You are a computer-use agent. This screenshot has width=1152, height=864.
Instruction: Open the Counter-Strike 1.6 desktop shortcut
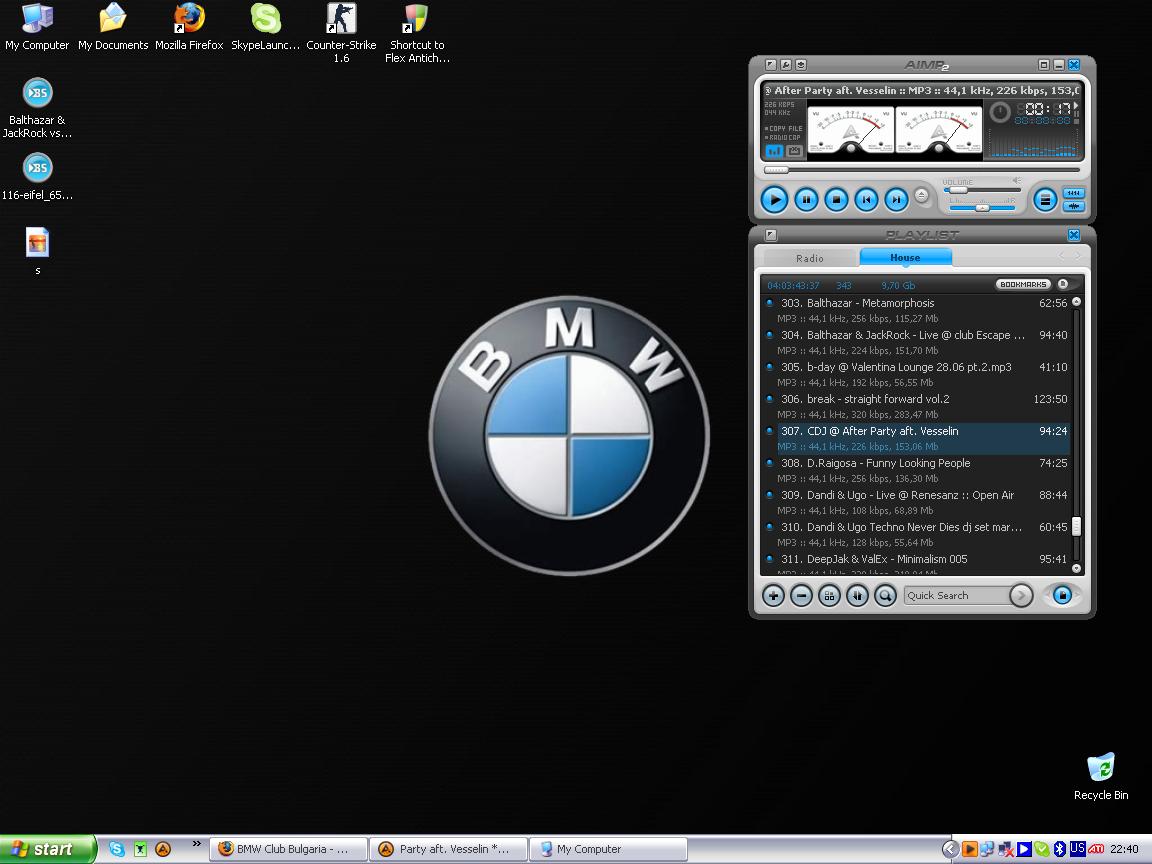pos(341,33)
